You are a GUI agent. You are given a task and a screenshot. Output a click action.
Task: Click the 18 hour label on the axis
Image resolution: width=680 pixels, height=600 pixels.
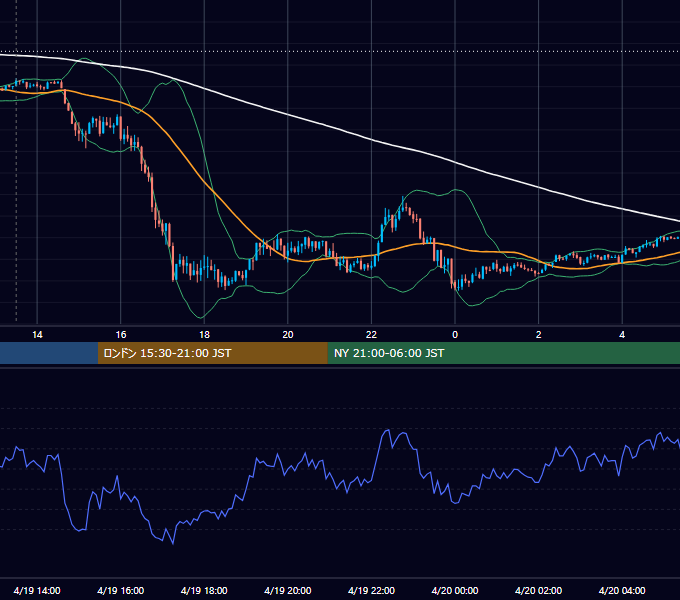point(204,335)
